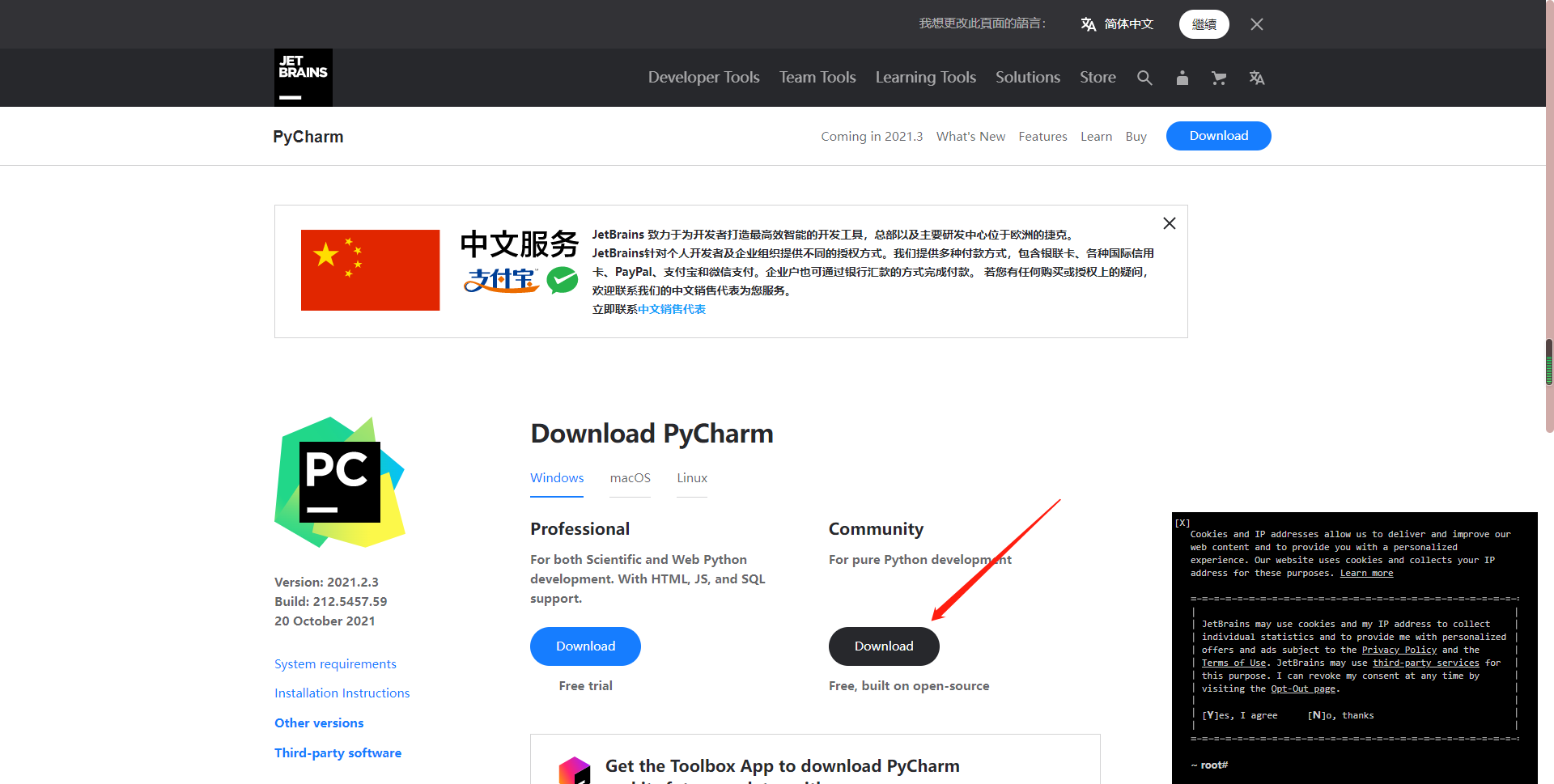Viewport: 1554px width, 784px height.
Task: Open Store menu
Action: (1098, 78)
